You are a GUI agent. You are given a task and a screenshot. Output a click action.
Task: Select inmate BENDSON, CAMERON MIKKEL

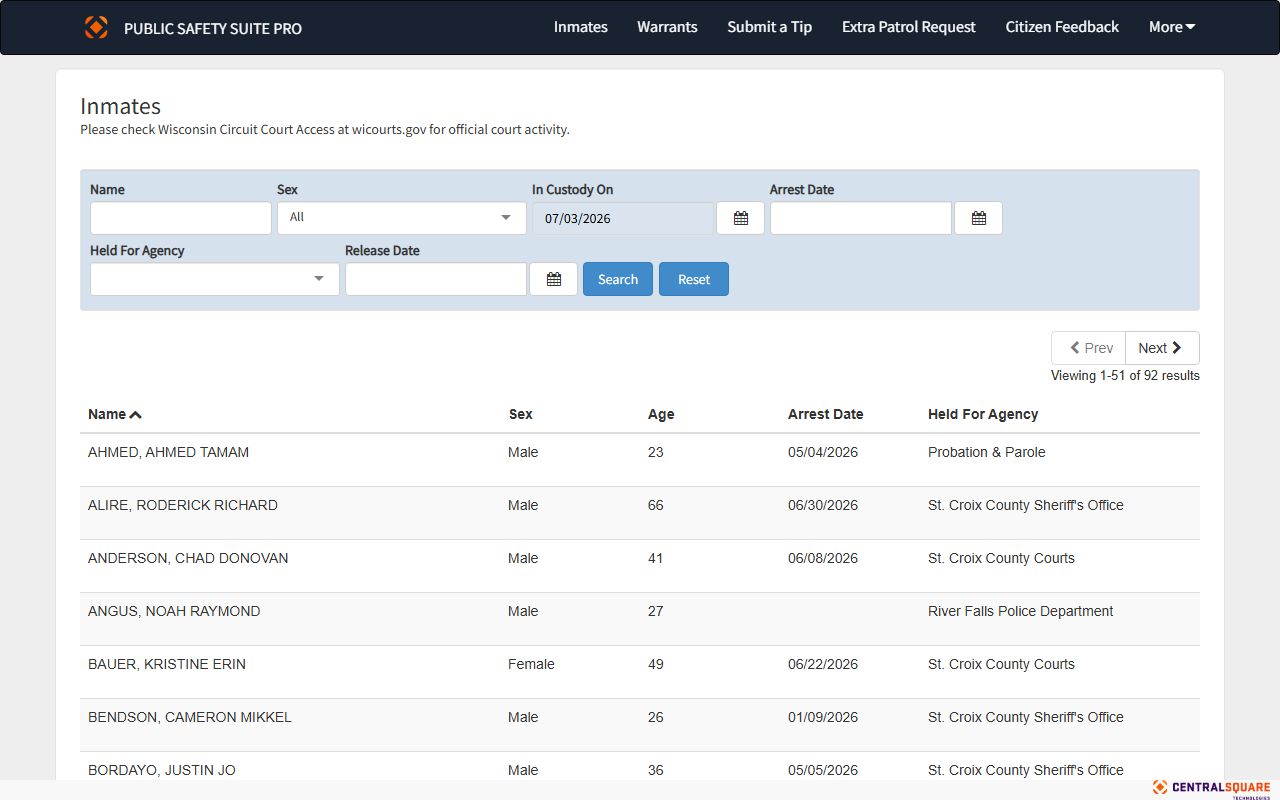190,717
